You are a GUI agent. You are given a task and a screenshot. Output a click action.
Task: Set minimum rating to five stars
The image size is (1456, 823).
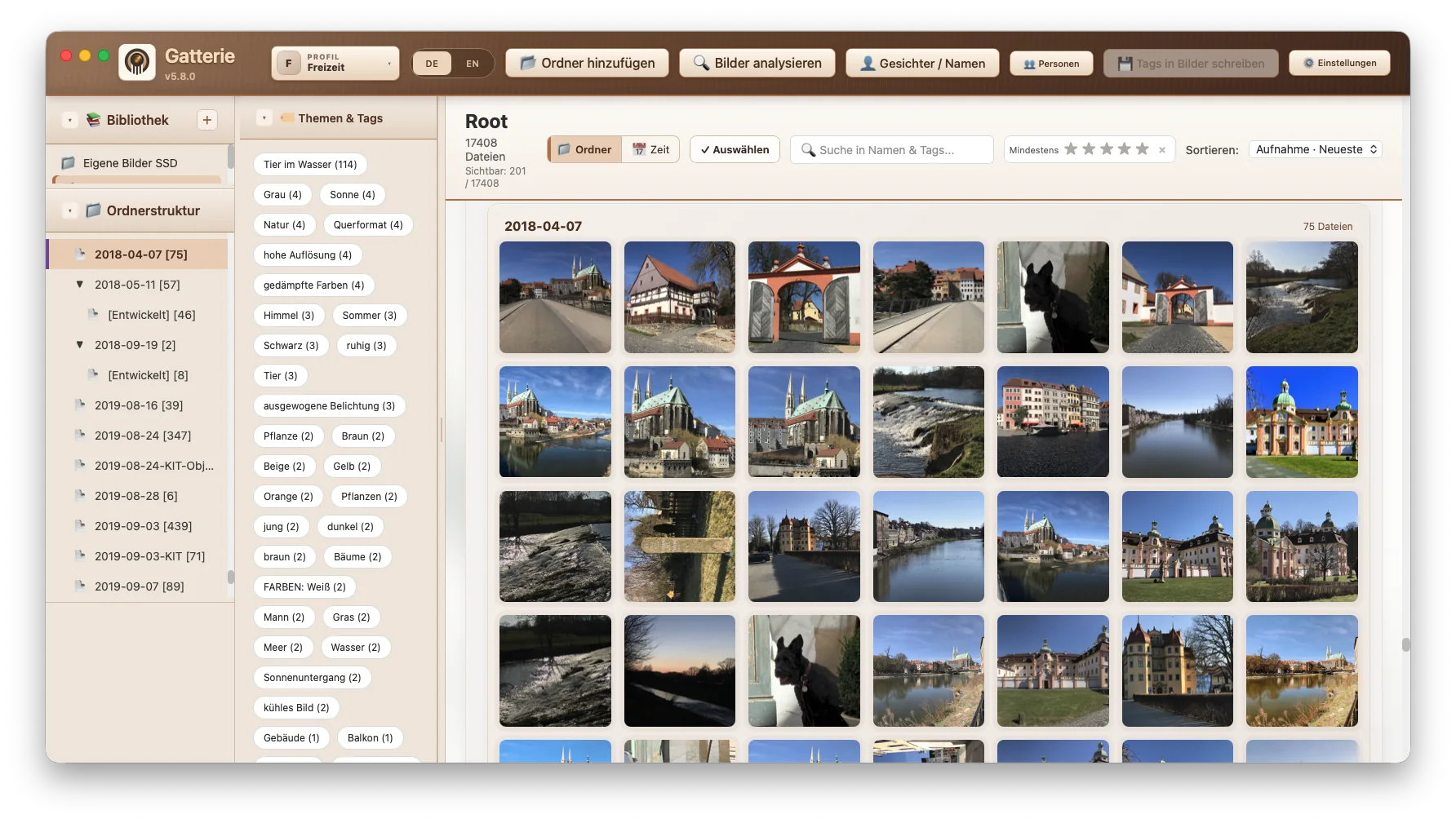tap(1143, 149)
